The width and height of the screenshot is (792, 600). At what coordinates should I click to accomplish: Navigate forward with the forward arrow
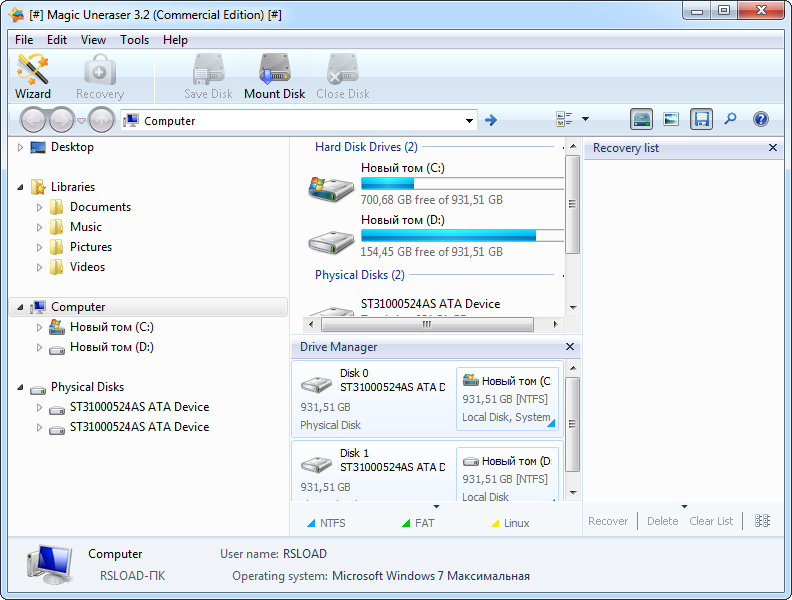click(62, 120)
